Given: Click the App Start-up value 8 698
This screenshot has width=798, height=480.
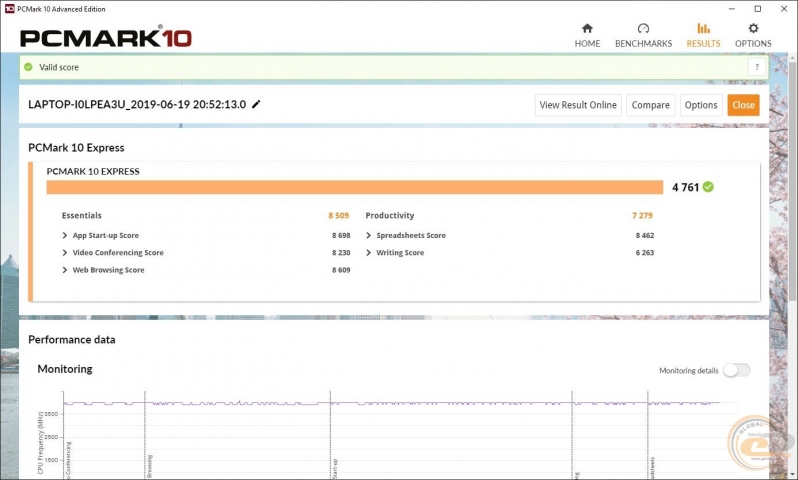Looking at the screenshot, I should 341,235.
